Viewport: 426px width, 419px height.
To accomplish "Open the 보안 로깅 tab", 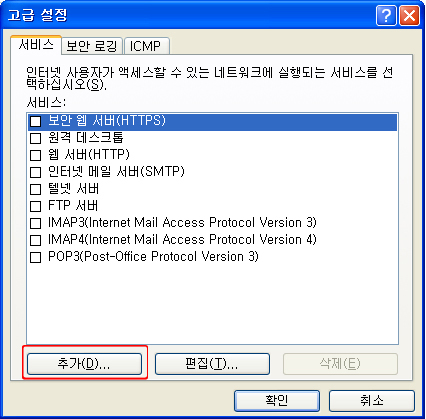I will coord(92,46).
